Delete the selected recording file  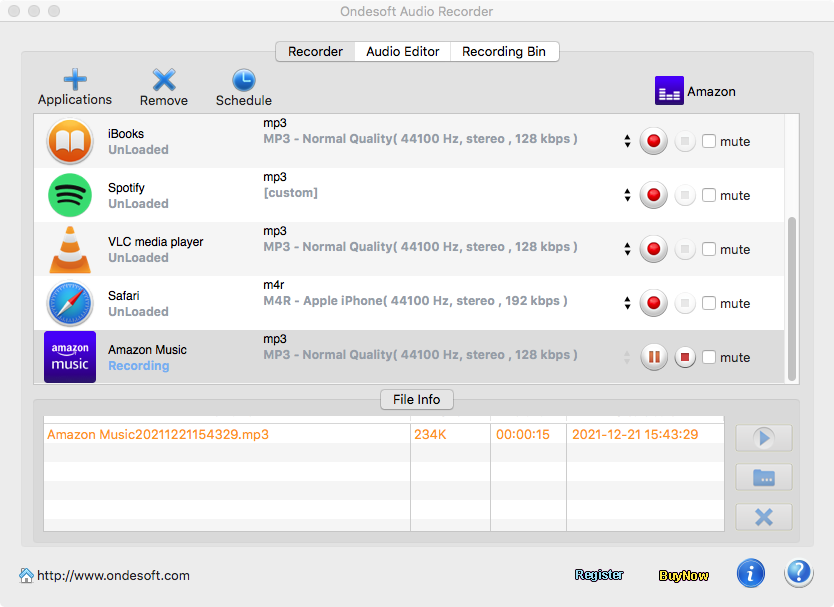pyautogui.click(x=763, y=517)
